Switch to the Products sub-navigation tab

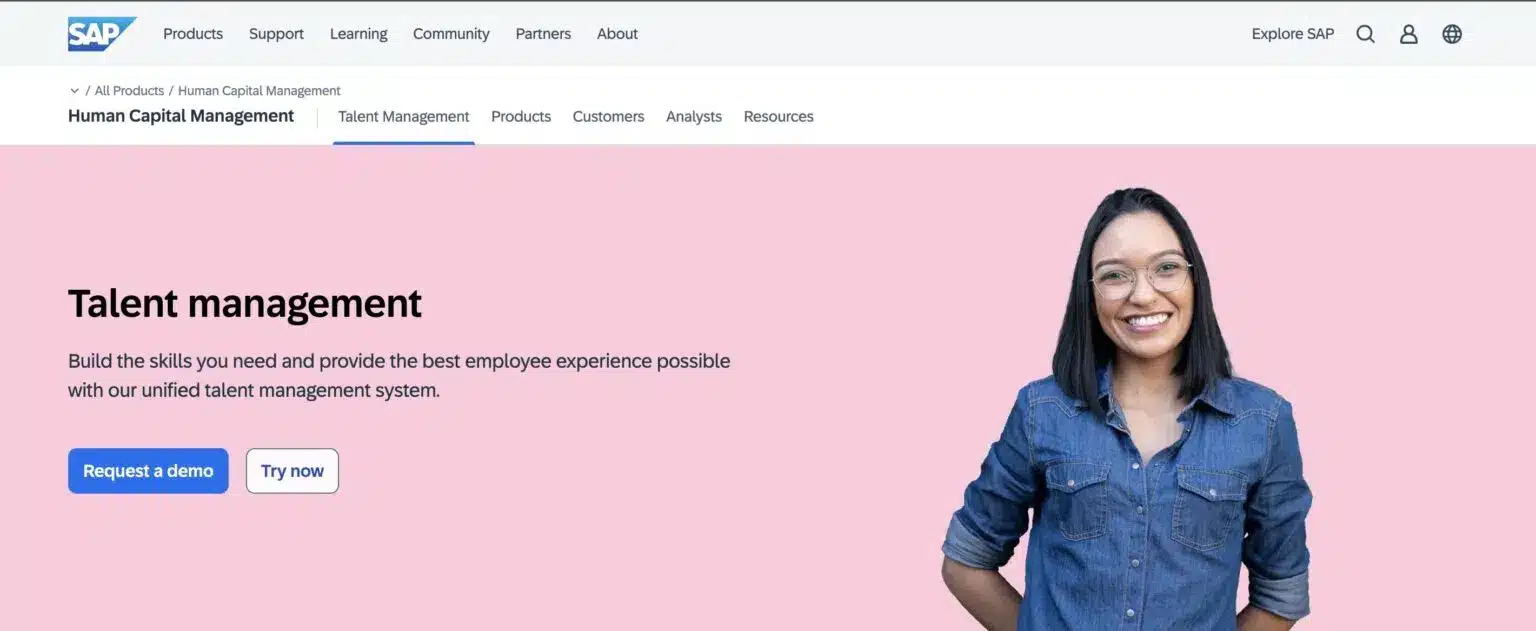[521, 117]
